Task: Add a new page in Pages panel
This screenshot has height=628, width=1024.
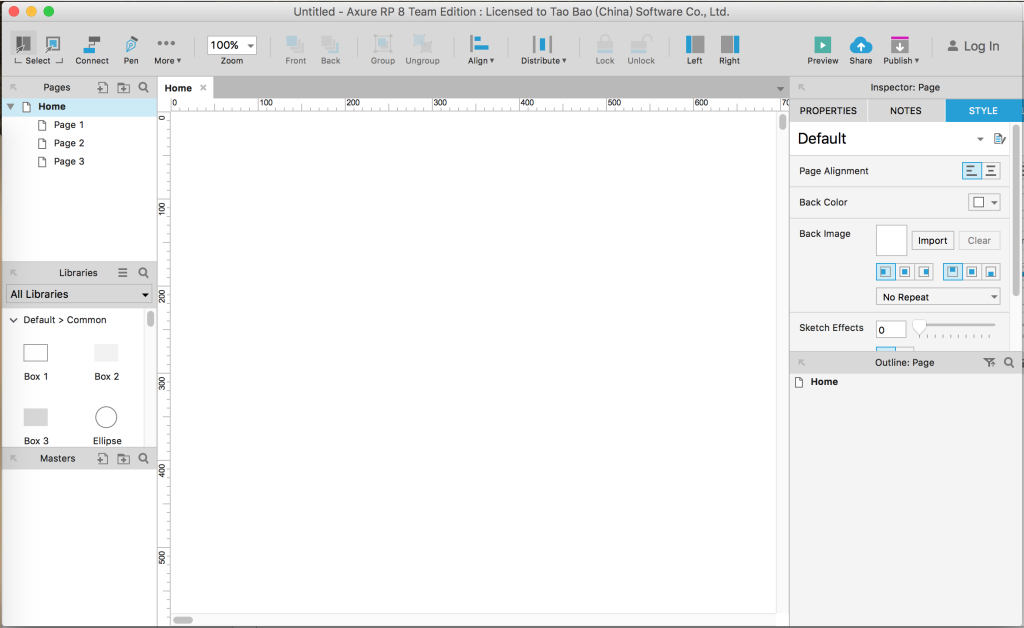Action: tap(103, 87)
